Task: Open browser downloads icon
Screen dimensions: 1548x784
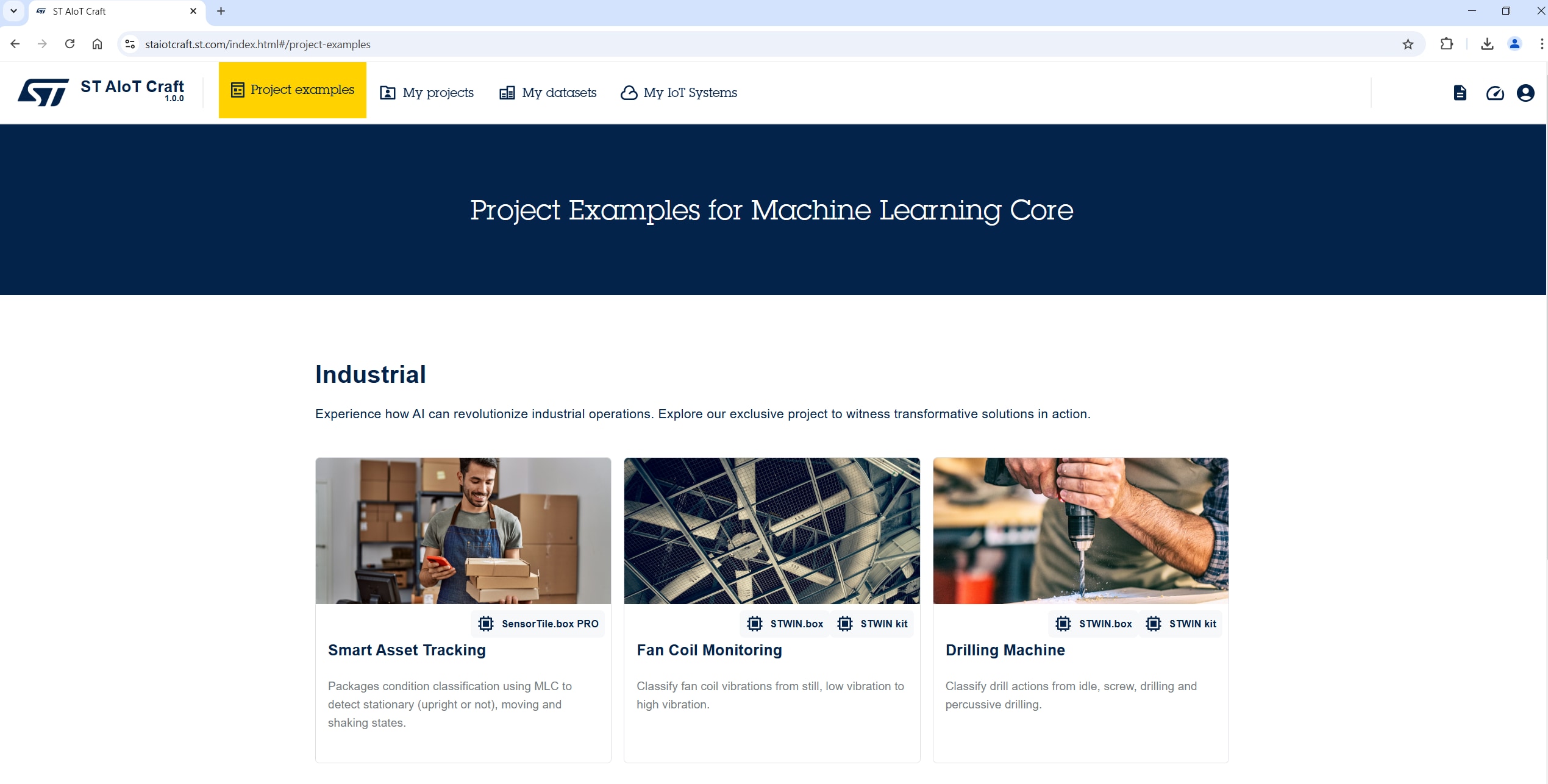Action: [x=1487, y=44]
